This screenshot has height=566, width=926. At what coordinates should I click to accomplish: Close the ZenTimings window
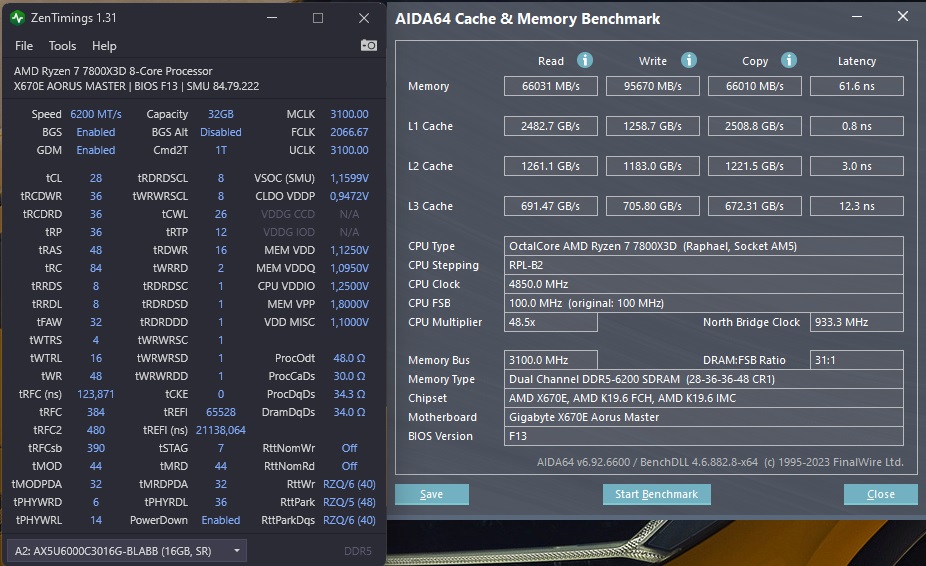click(x=364, y=18)
